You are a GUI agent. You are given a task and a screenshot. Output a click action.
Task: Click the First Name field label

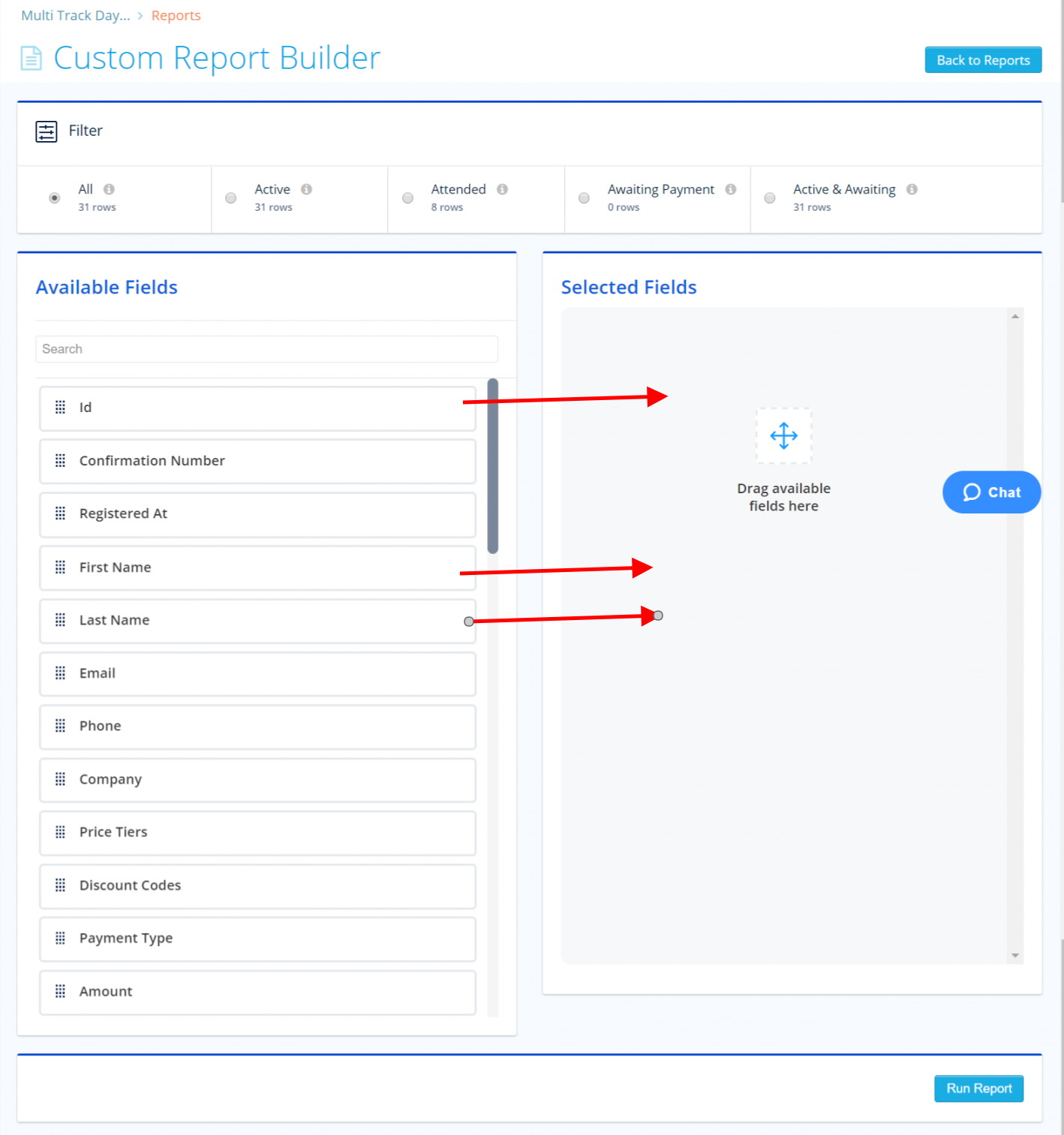pos(116,567)
